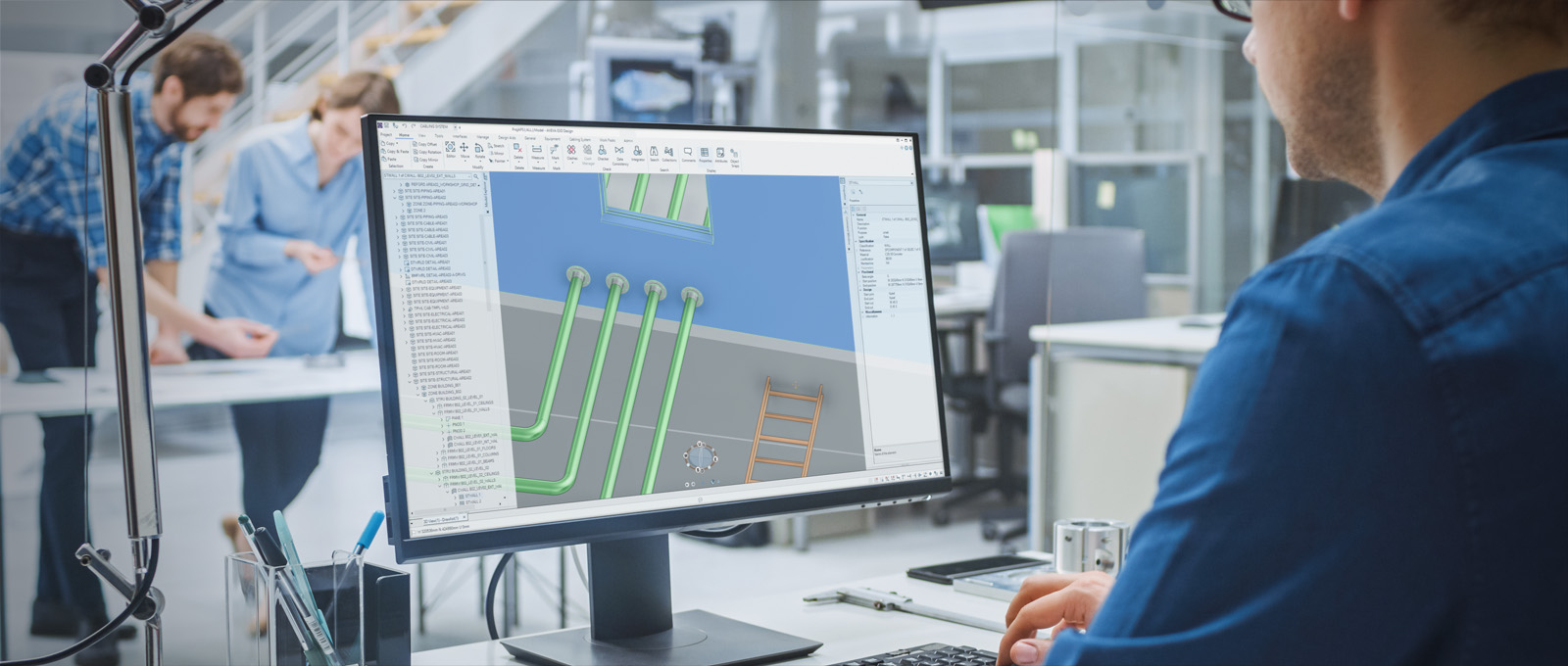This screenshot has width=1568, height=666.
Task: Click the Mark tool in the ribbon
Action: coord(556,154)
